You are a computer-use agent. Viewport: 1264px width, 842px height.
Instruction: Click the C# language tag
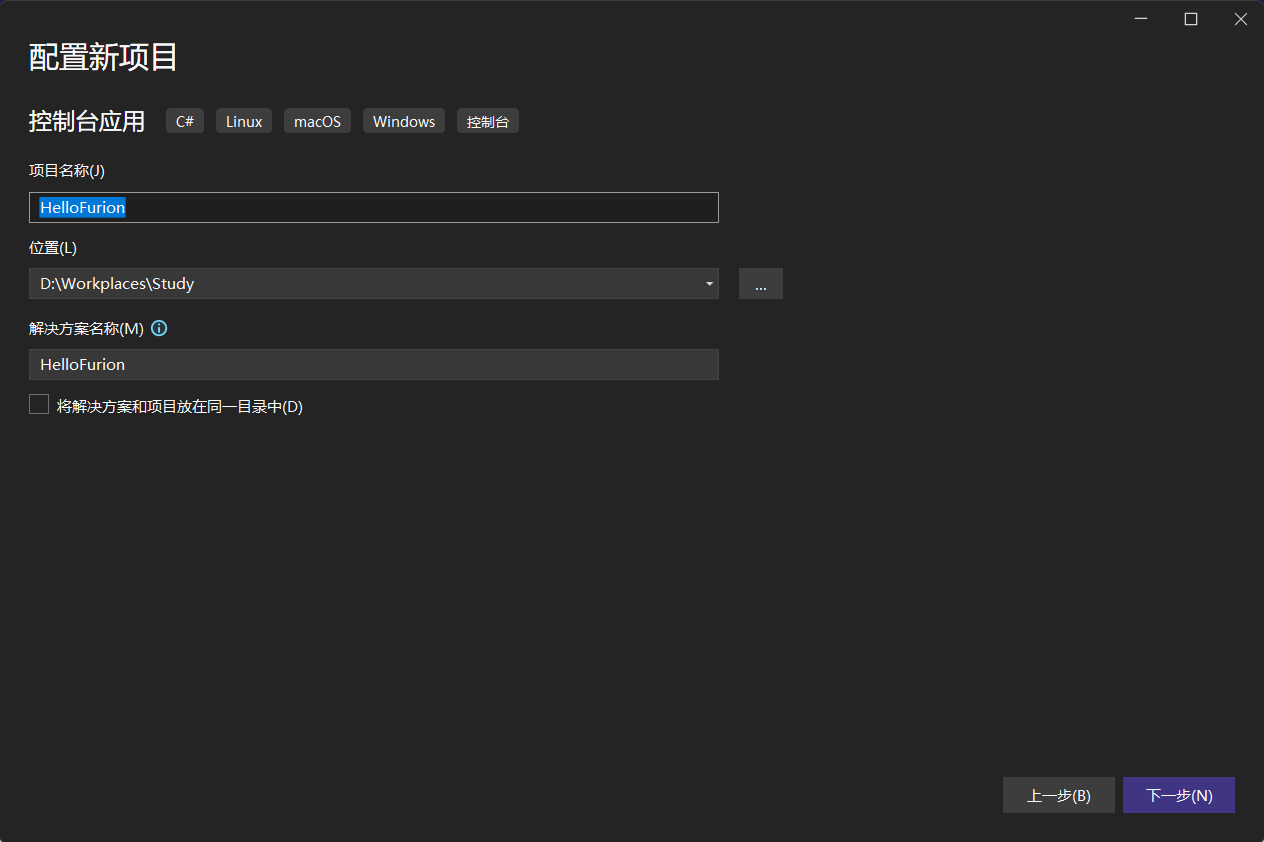pyautogui.click(x=185, y=122)
